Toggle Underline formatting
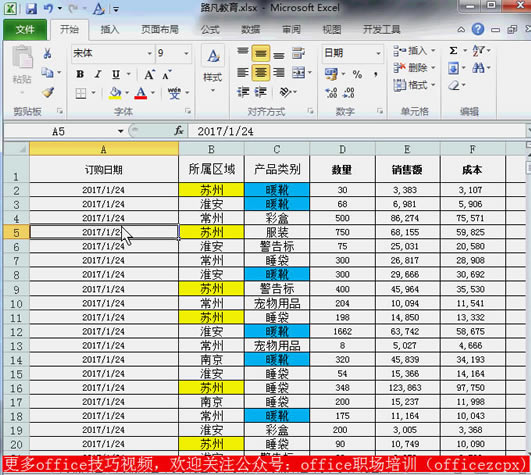The image size is (531, 475). (116, 74)
